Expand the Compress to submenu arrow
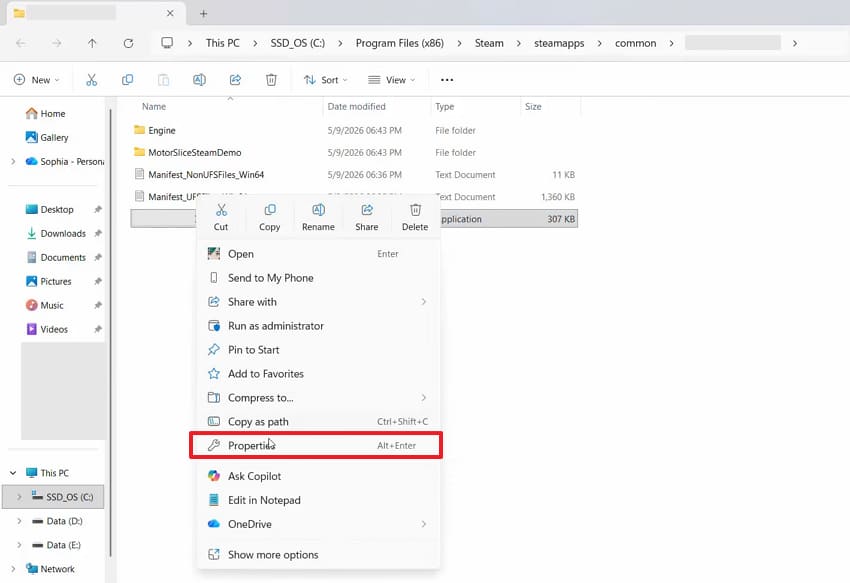 pyautogui.click(x=423, y=398)
